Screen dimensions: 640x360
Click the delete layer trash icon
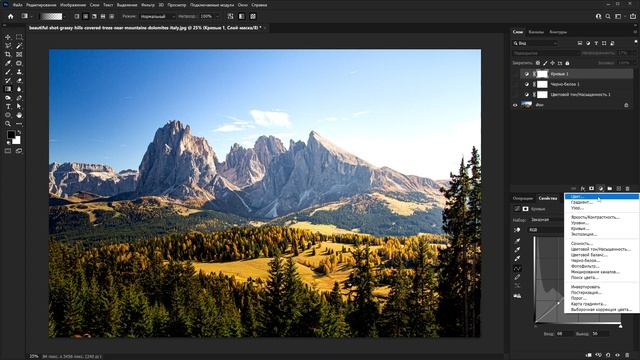tap(627, 189)
